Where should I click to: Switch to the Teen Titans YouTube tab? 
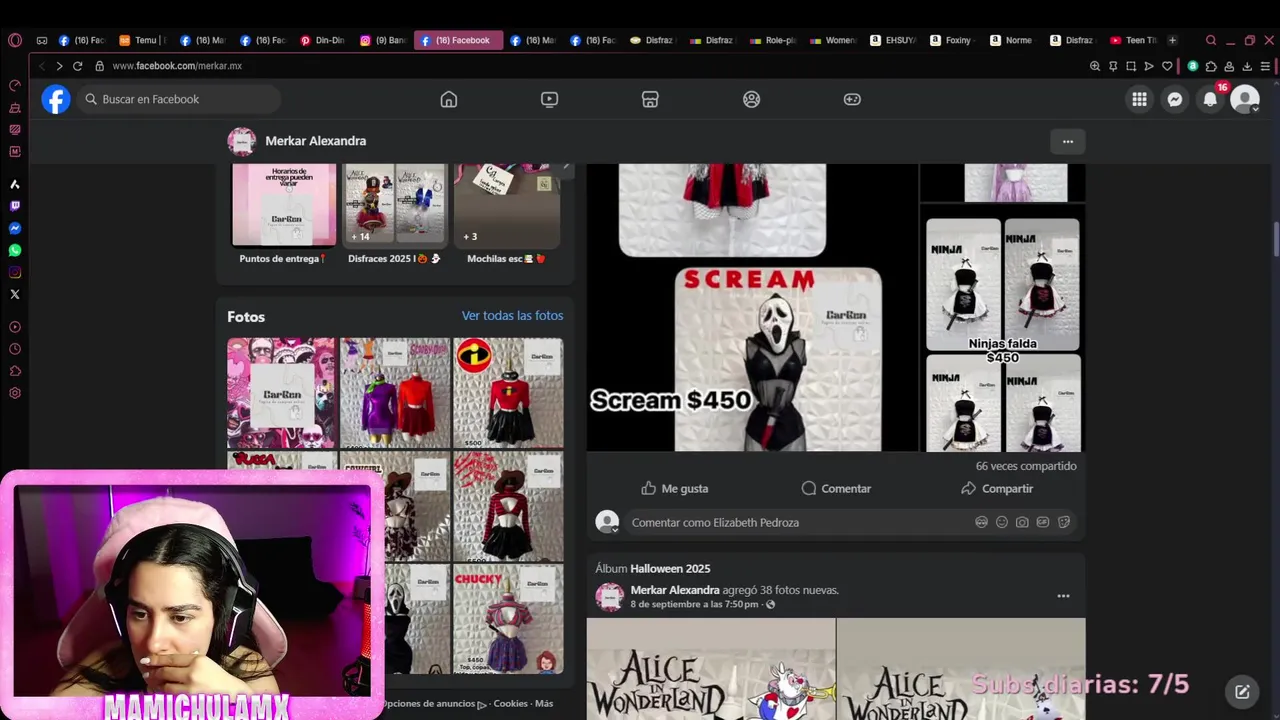pos(1134,40)
